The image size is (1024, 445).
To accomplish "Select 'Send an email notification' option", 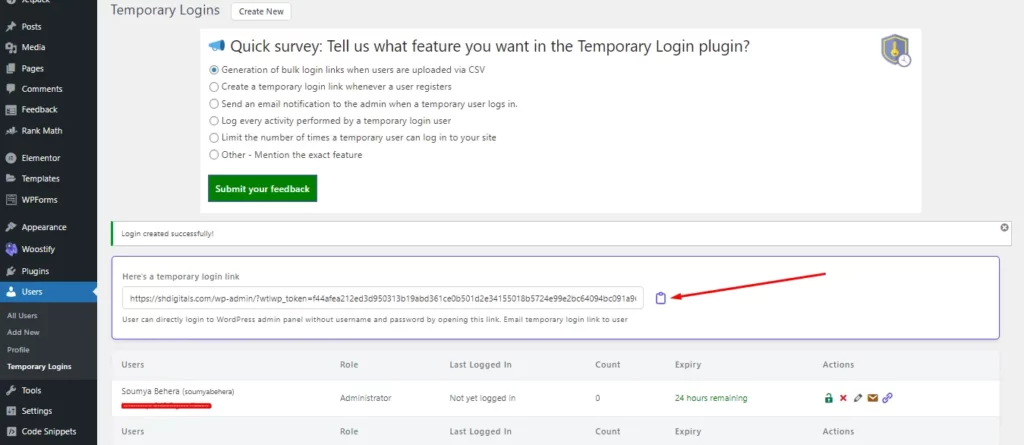I will (x=214, y=103).
